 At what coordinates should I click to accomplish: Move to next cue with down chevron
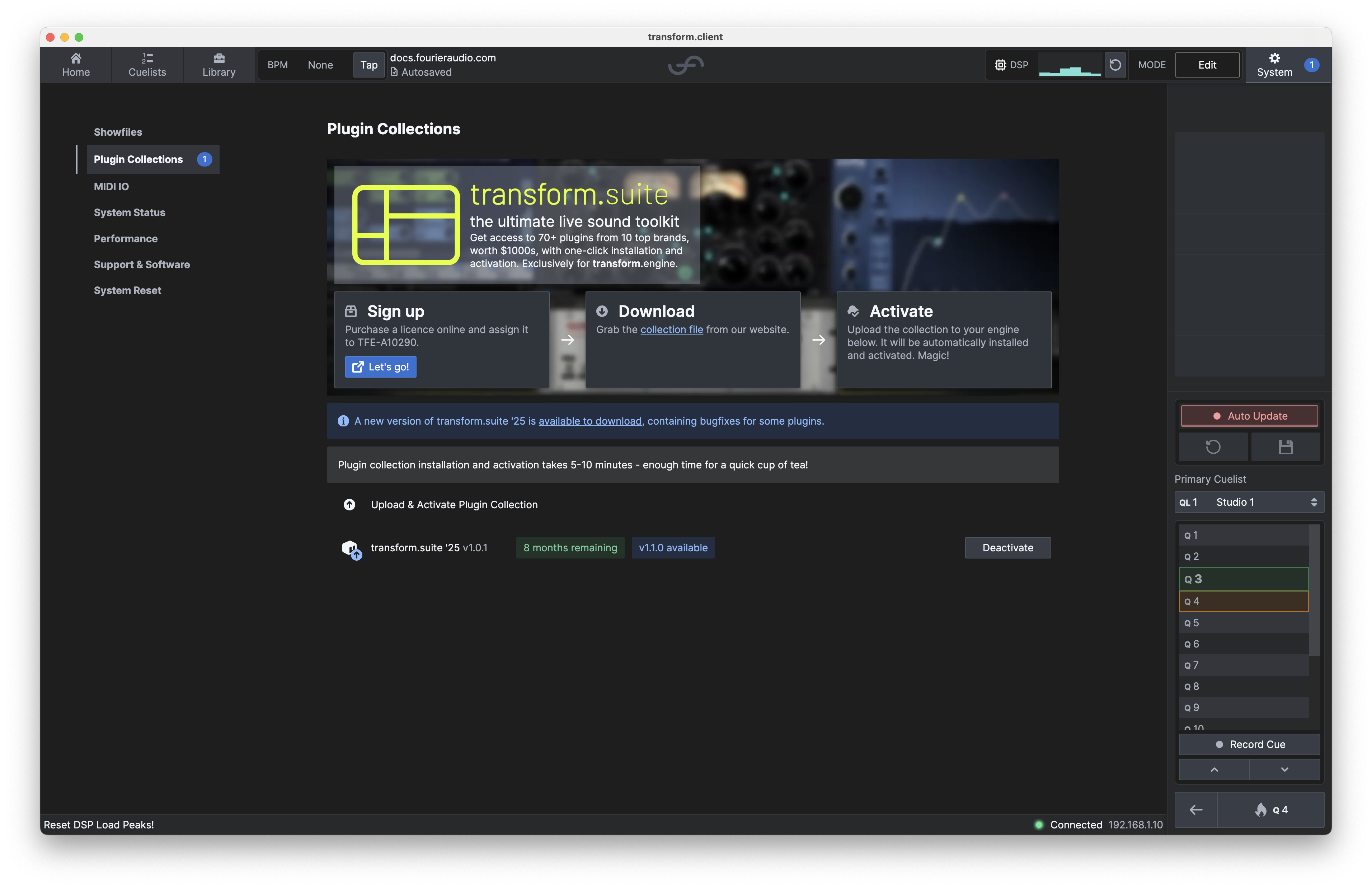(x=1284, y=770)
